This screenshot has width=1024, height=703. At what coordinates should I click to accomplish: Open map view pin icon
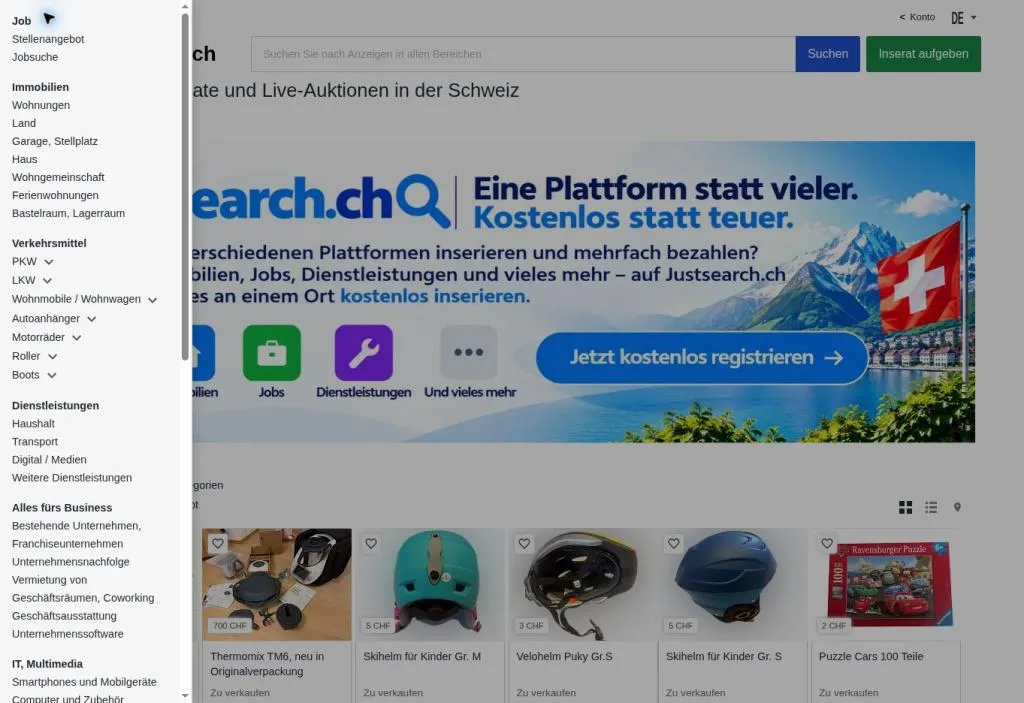pyautogui.click(x=957, y=508)
